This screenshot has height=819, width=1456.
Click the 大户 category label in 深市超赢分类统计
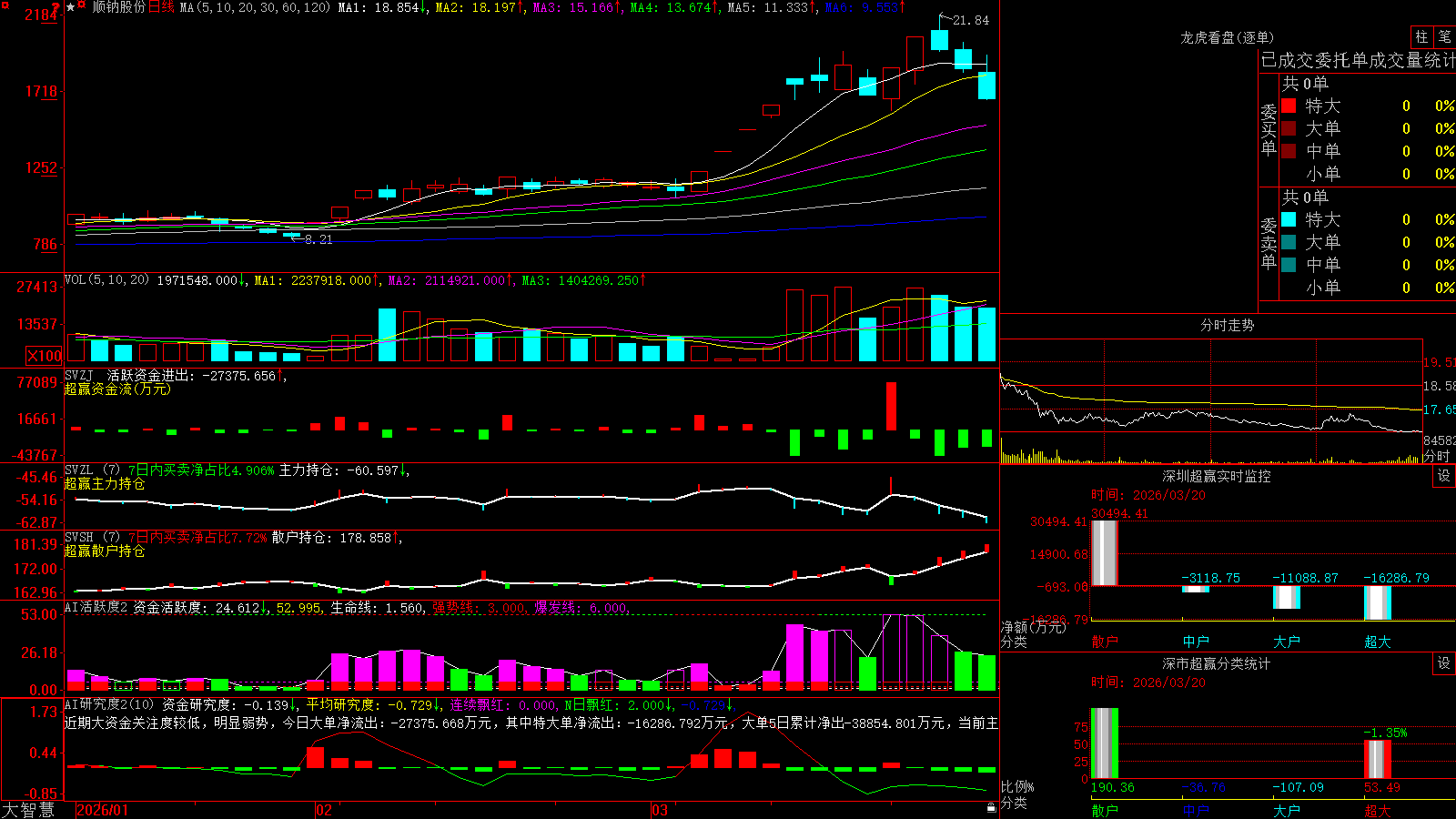click(1286, 810)
